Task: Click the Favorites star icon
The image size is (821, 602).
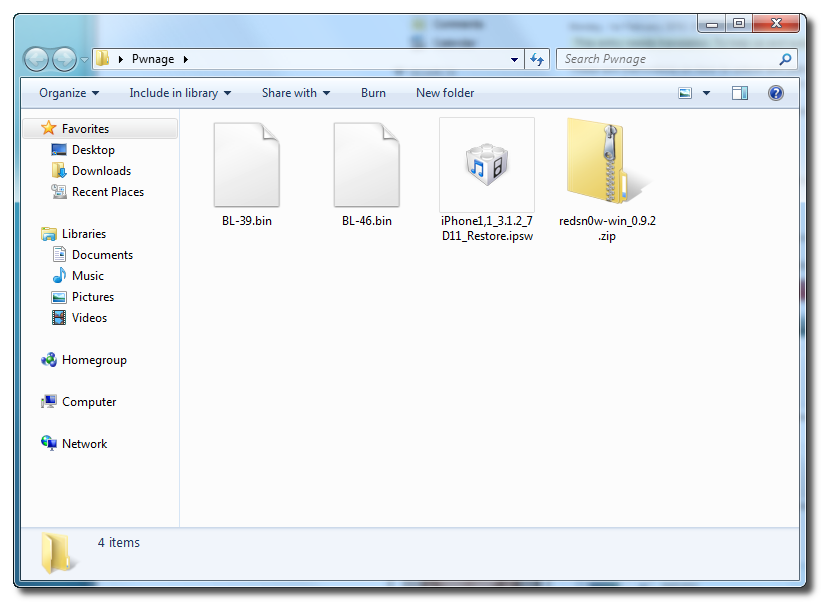Action: point(49,128)
